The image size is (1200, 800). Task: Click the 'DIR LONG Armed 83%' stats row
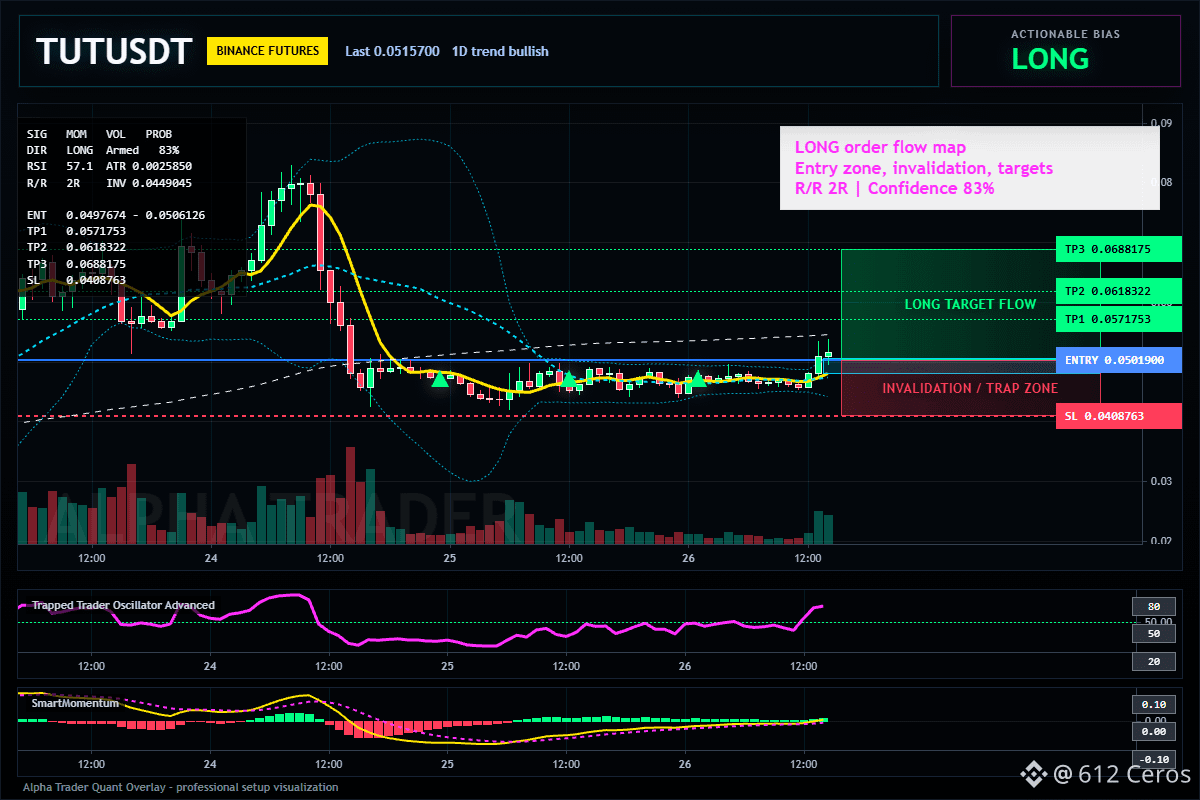tap(103, 149)
